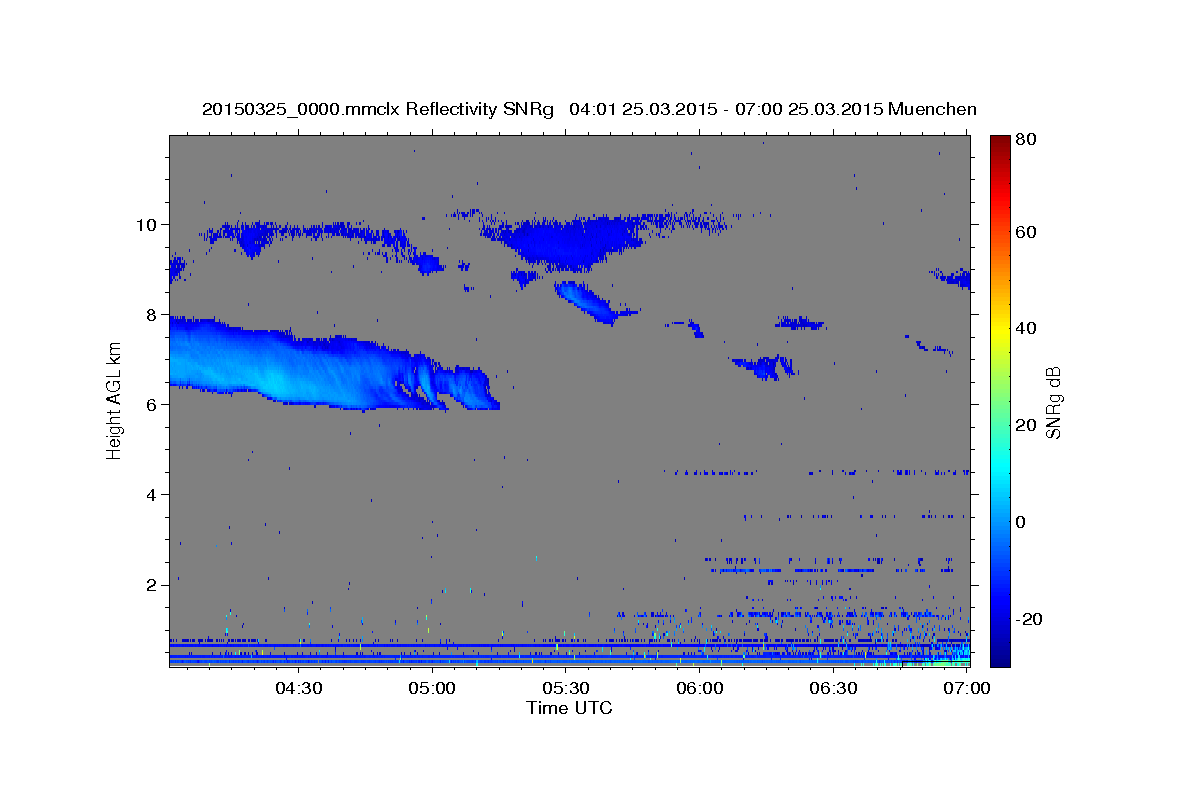Screen dimensions: 1200x800
Task: Click the plot title text
Action: 589,109
